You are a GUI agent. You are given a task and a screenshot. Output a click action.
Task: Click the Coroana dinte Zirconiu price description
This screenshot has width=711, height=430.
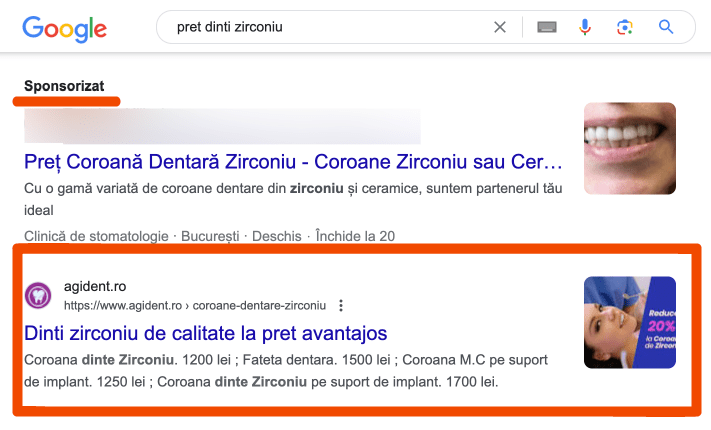[286, 371]
